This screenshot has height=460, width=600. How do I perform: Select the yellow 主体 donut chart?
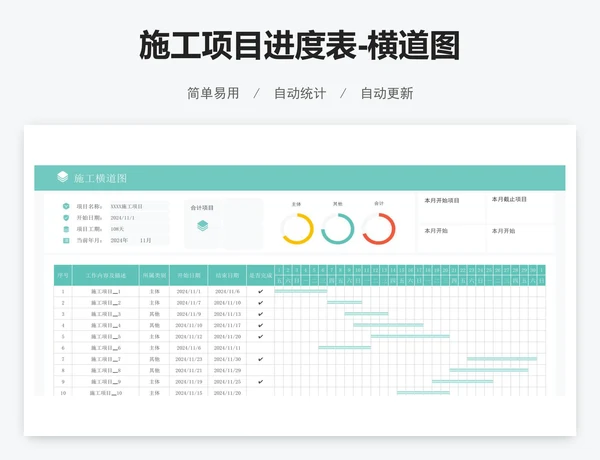pyautogui.click(x=297, y=228)
